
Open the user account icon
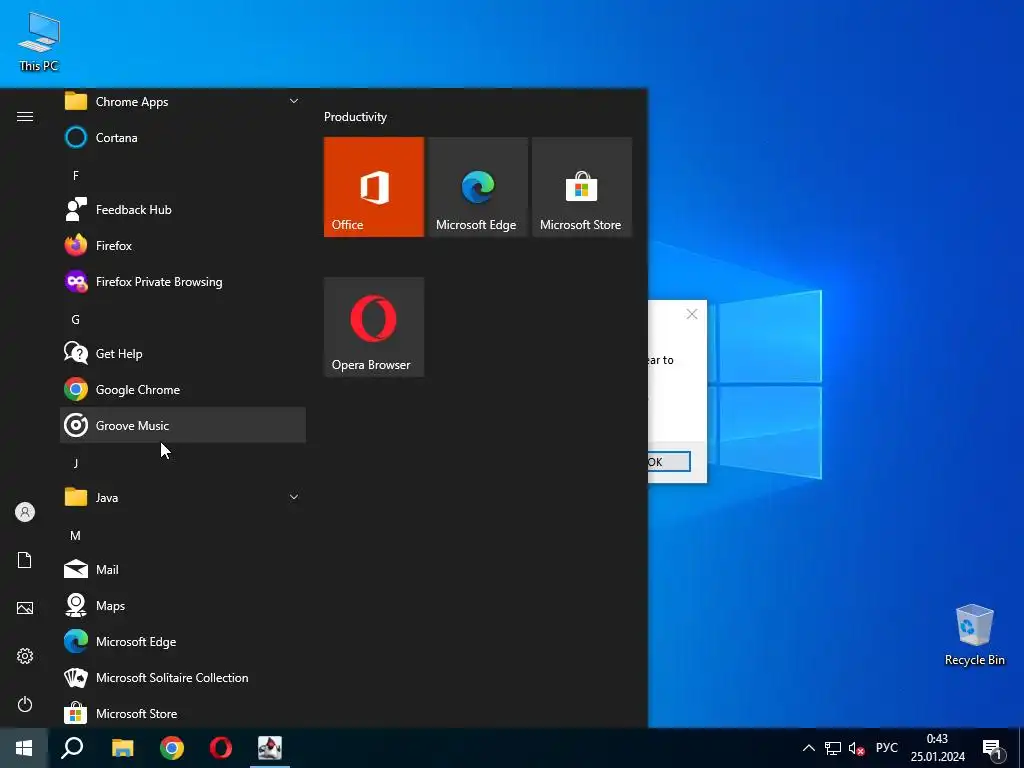[x=25, y=512]
